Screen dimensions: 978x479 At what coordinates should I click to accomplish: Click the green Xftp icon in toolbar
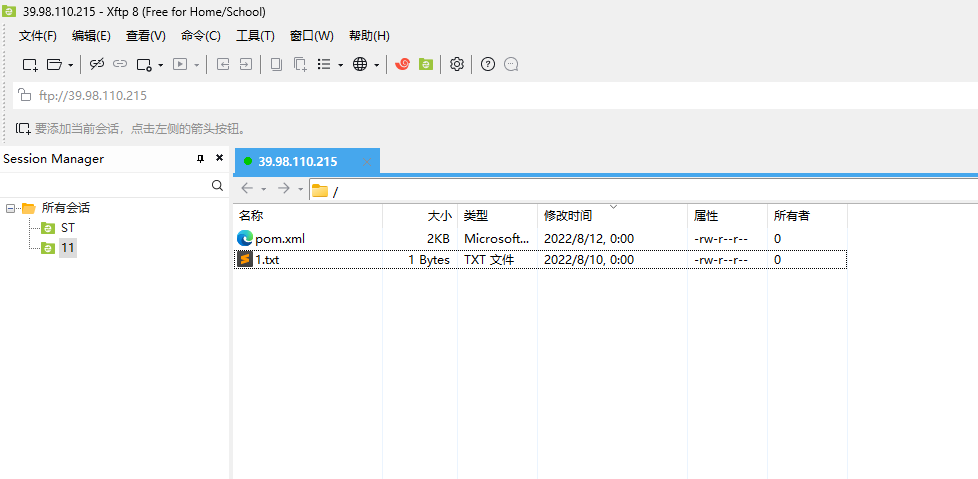pos(426,65)
